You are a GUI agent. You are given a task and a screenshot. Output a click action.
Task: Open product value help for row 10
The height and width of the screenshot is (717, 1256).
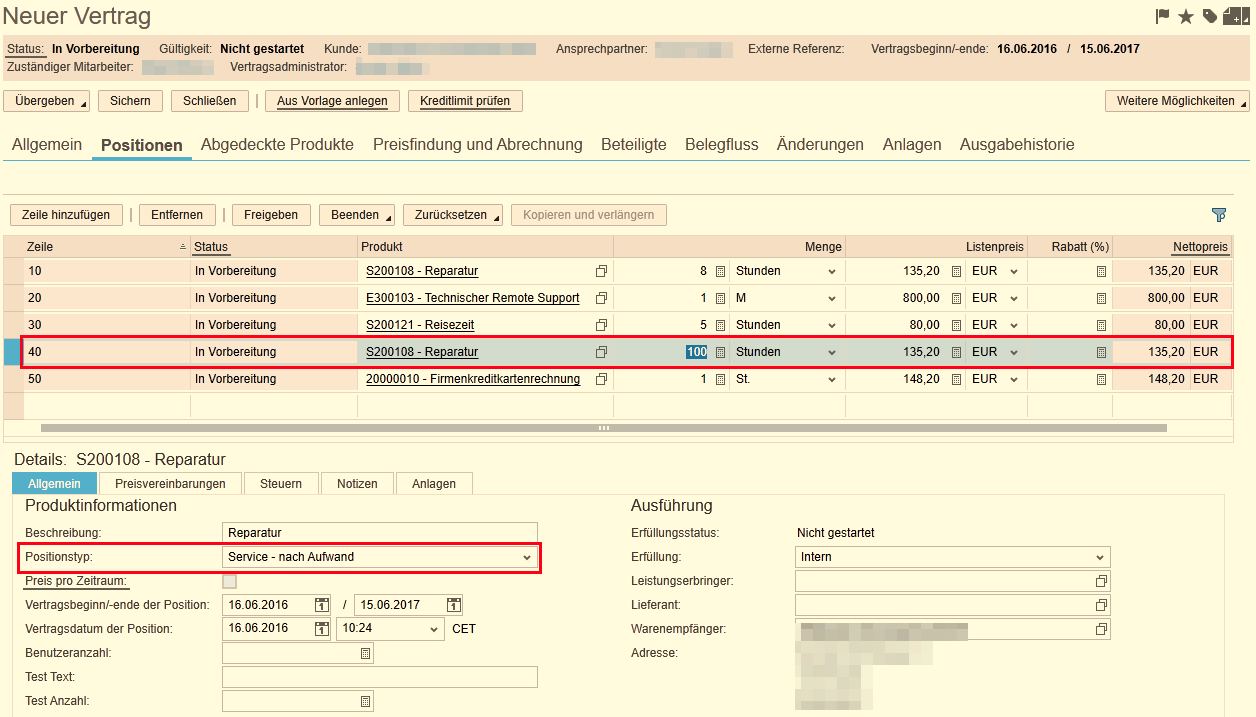click(601, 271)
